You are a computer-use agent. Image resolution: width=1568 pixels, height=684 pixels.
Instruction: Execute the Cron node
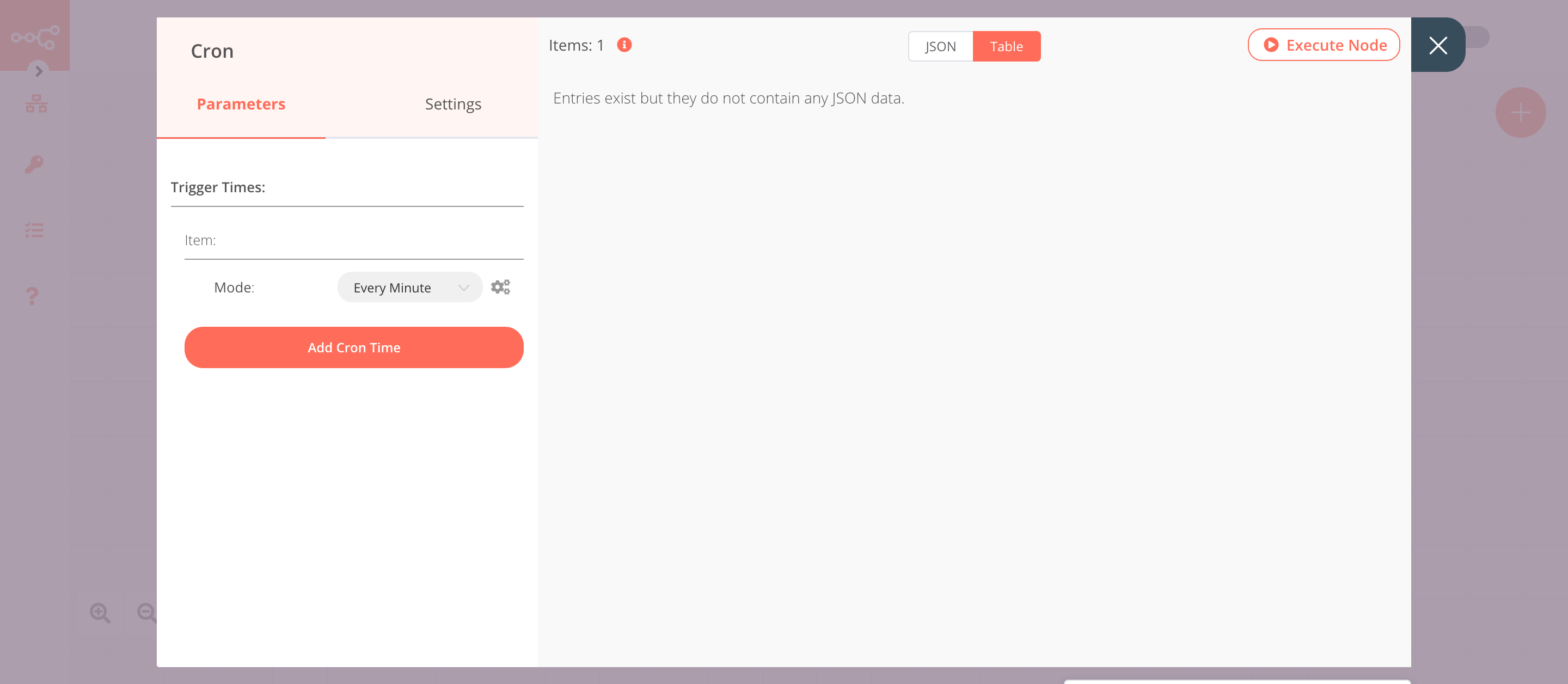coord(1324,45)
